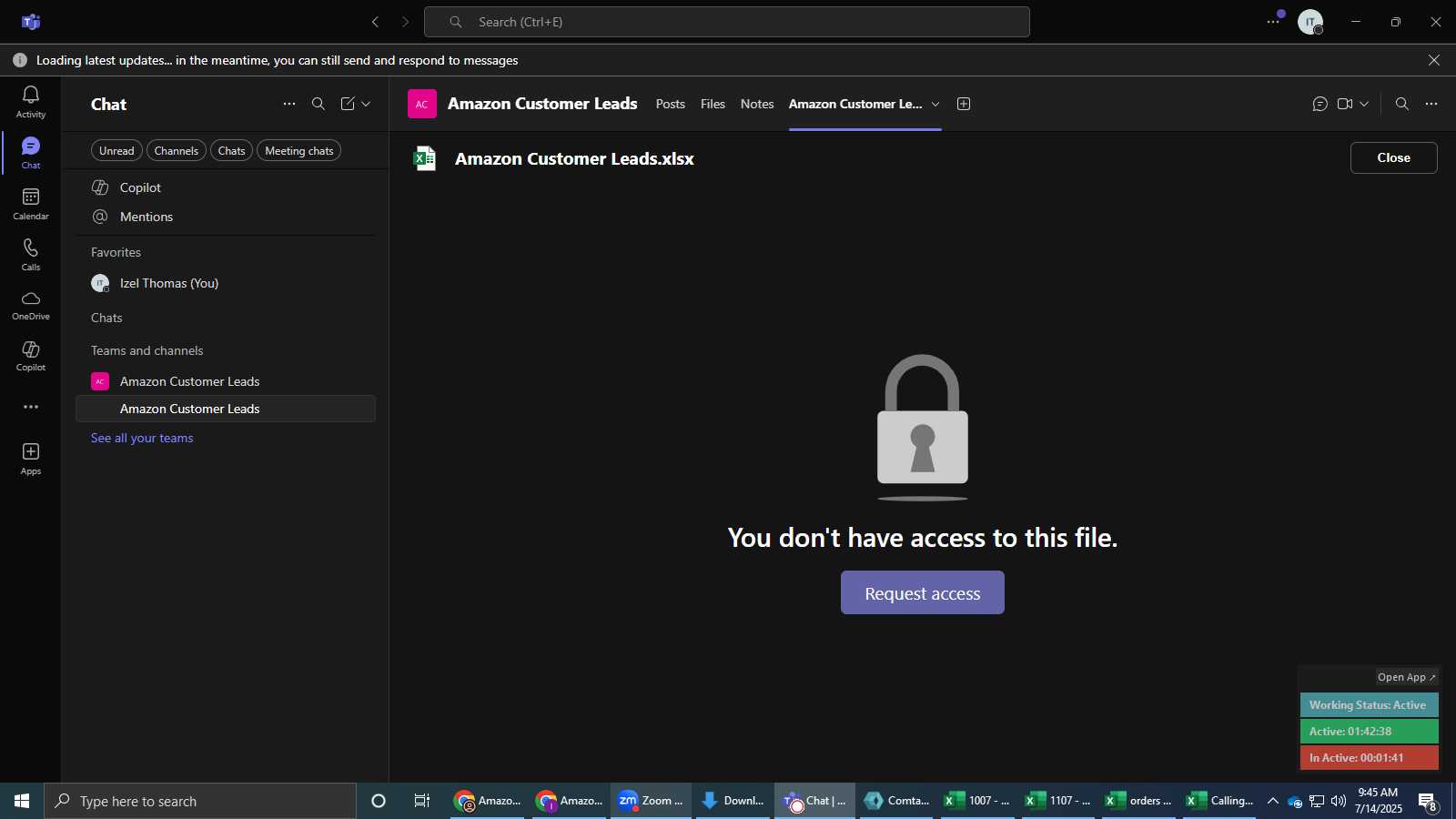Open Copilot in chat list
The height and width of the screenshot is (819, 1456).
pyautogui.click(x=226, y=187)
